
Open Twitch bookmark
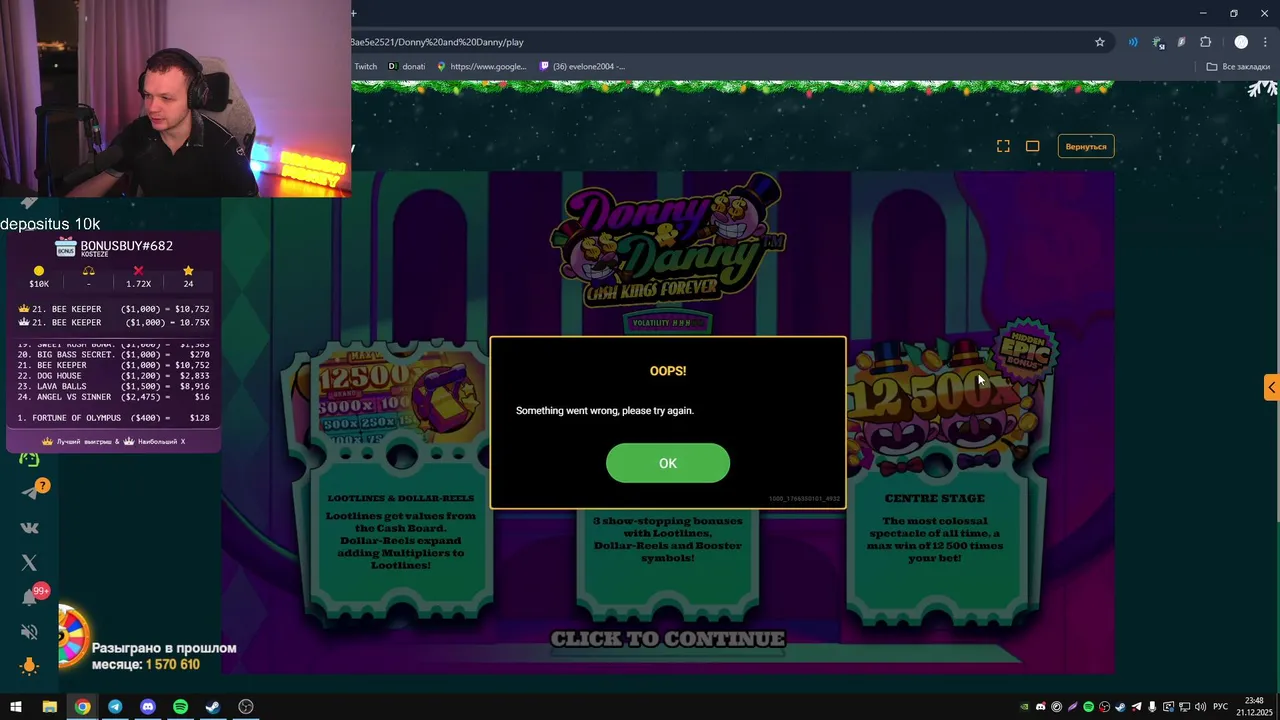click(x=365, y=67)
